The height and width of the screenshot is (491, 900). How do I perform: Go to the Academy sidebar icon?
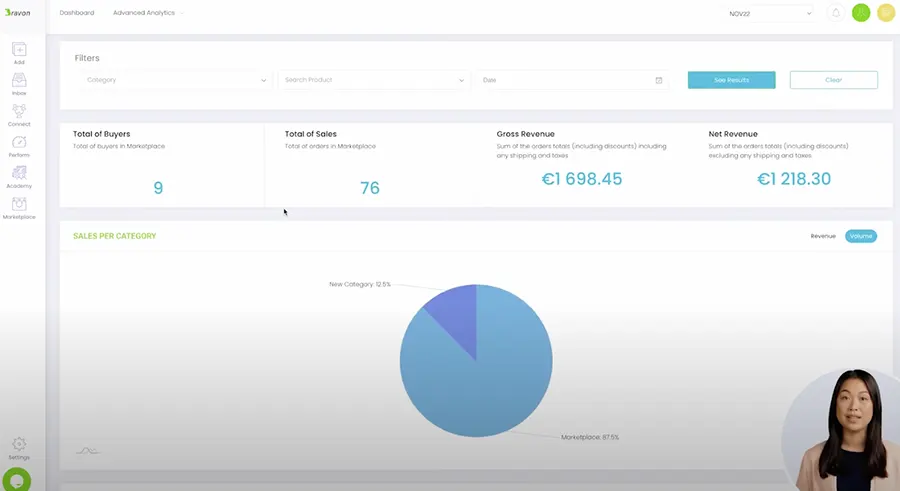coord(19,177)
